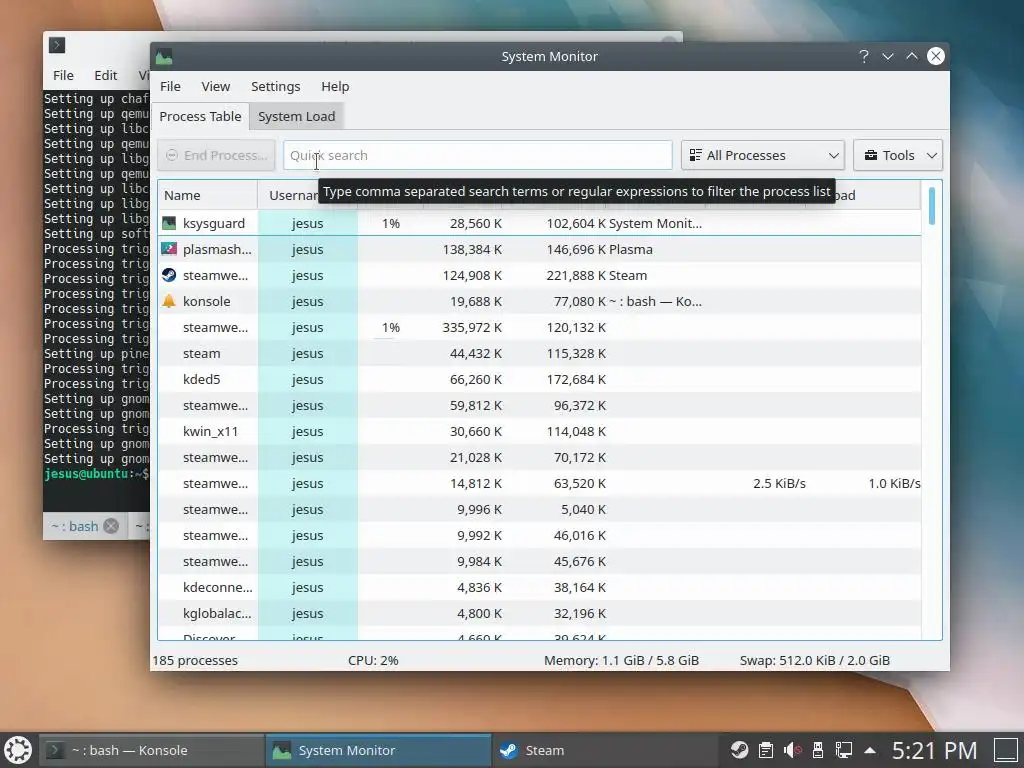Open the application launcher in panel
Screen dimensions: 1024x768
tap(18, 750)
